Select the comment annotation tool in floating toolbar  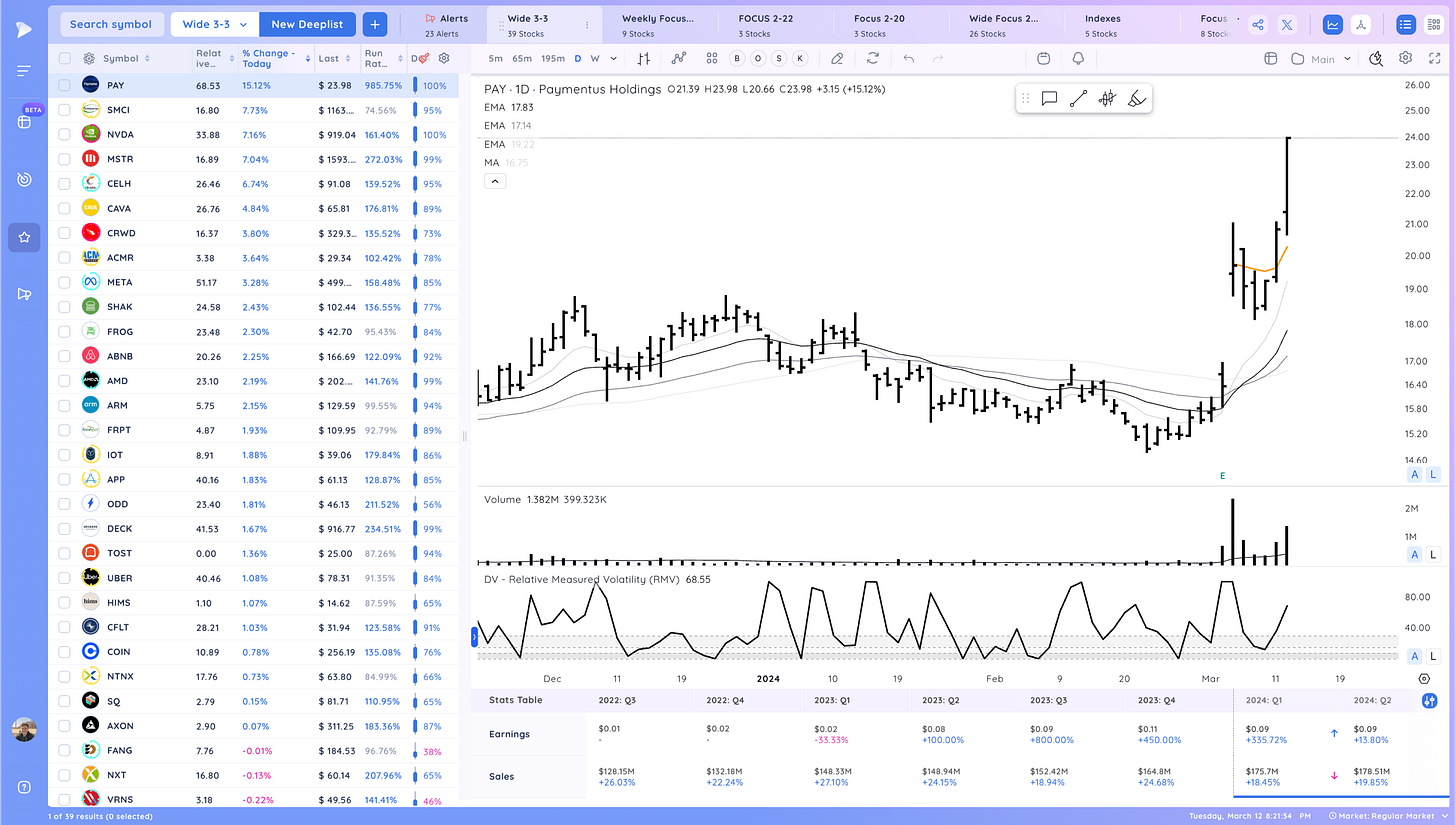tap(1049, 98)
